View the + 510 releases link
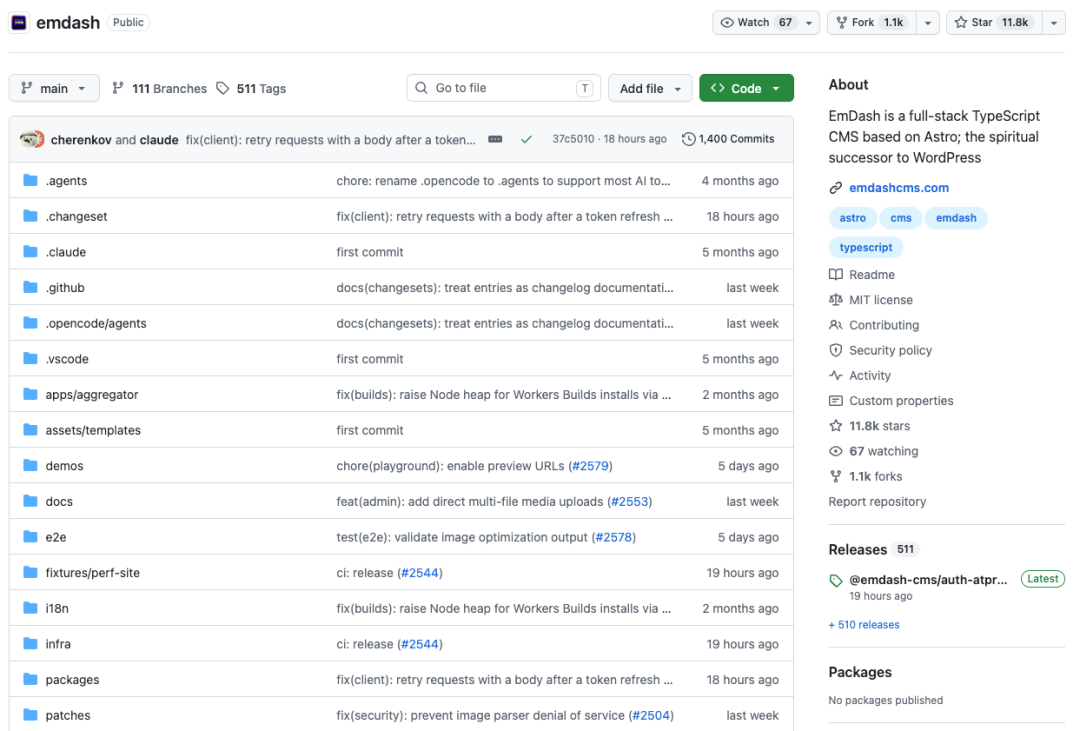Screen dimensions: 1080x731 point(864,625)
